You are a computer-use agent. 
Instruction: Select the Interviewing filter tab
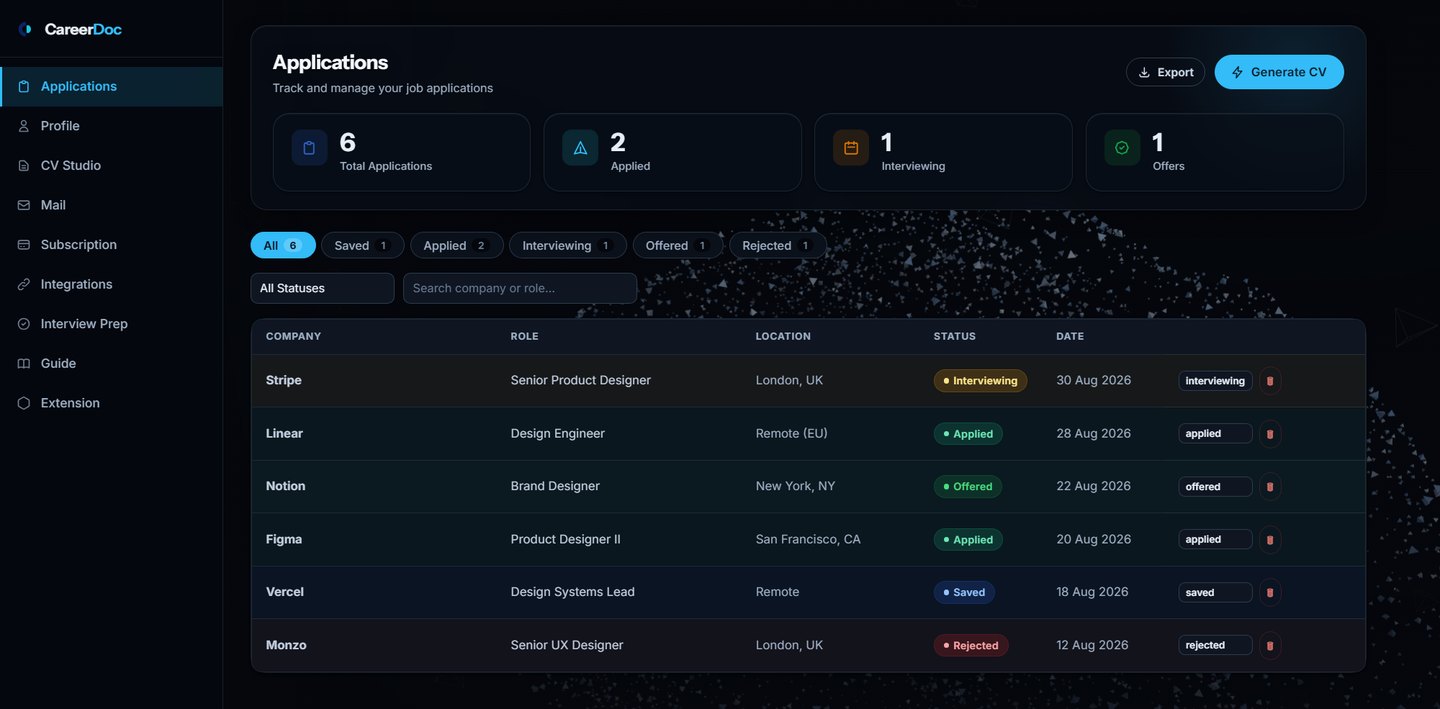click(x=567, y=245)
